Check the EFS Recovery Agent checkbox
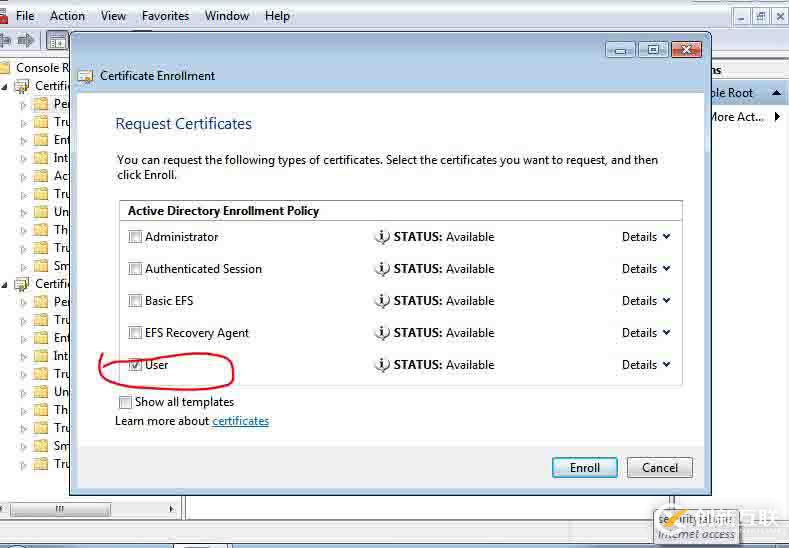 click(135, 333)
